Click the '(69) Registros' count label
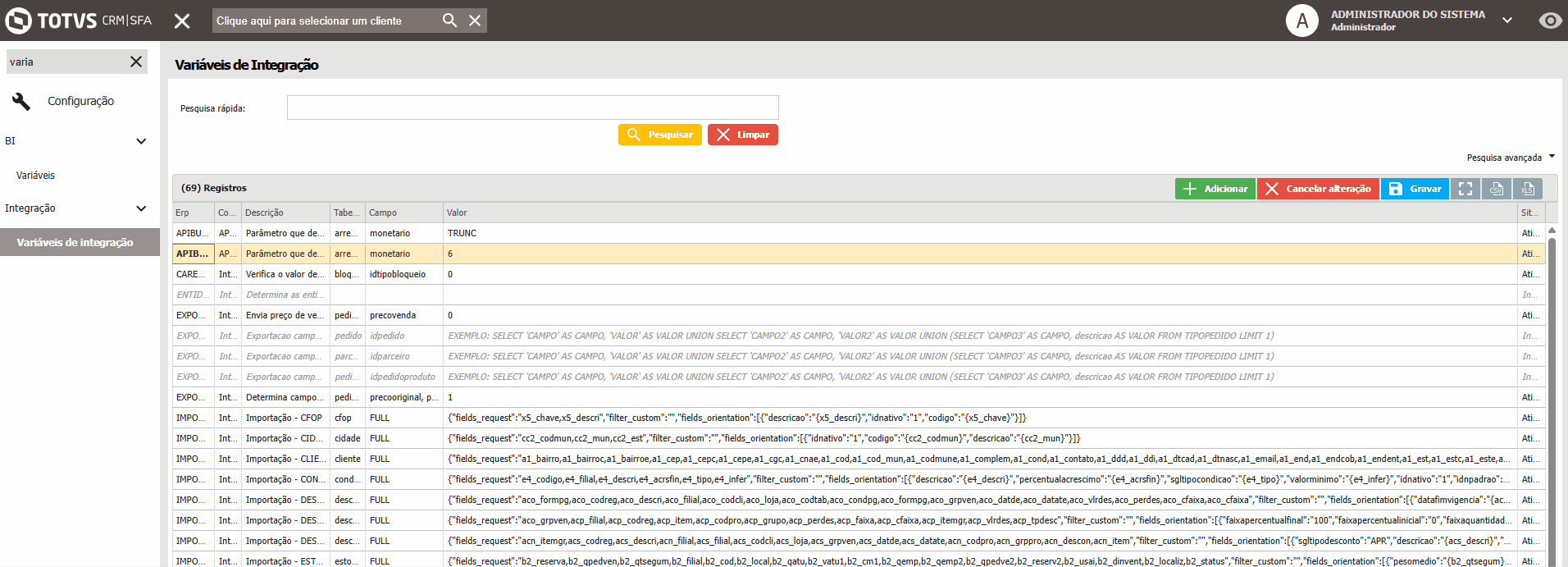The width and height of the screenshot is (1568, 567). [214, 188]
